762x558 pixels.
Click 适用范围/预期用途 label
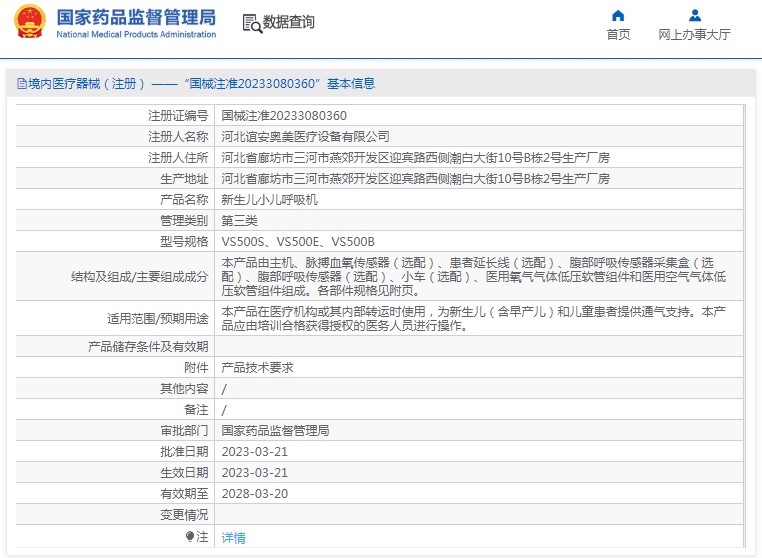click(157, 318)
